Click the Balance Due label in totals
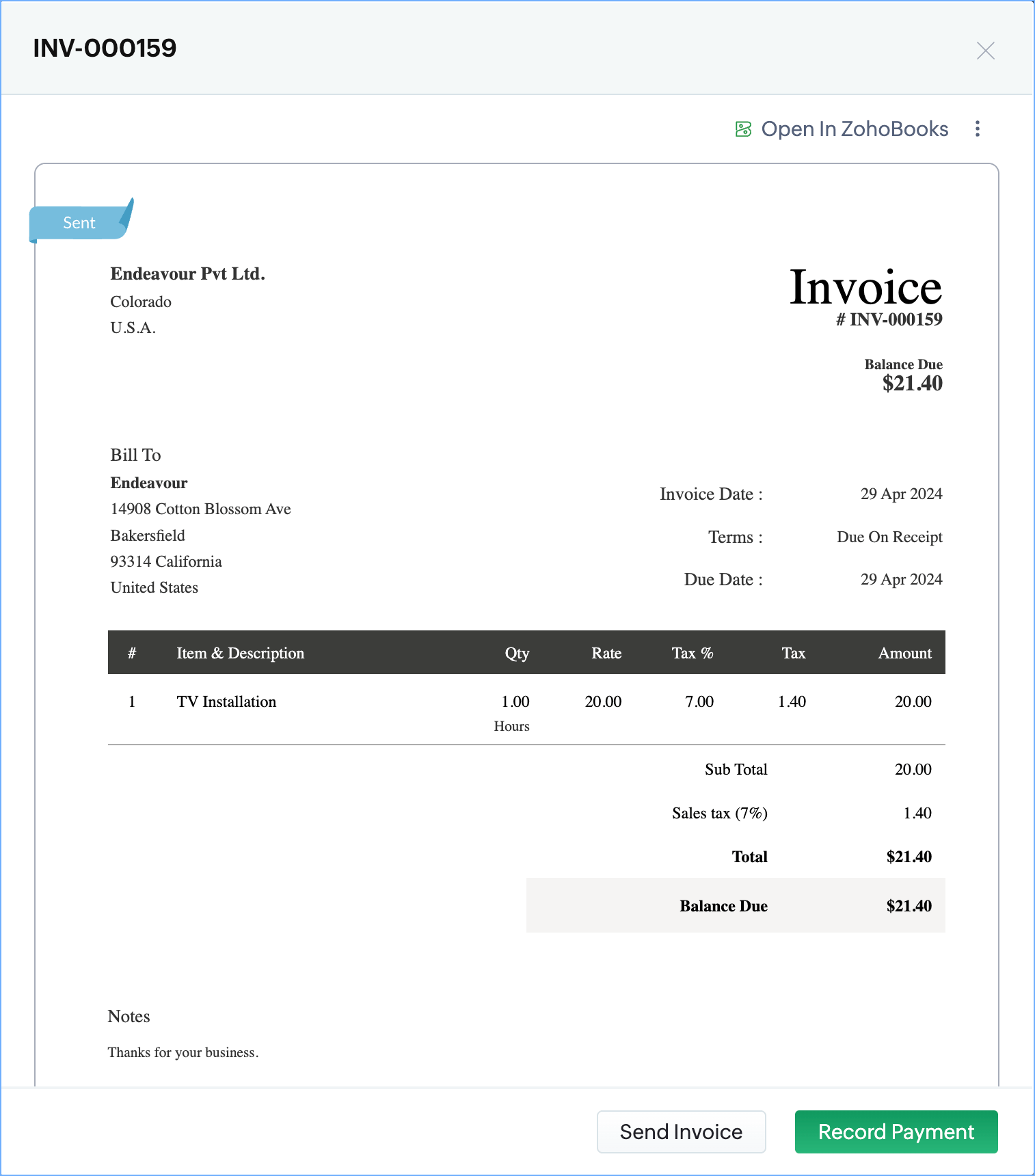The image size is (1035, 1176). point(723,906)
